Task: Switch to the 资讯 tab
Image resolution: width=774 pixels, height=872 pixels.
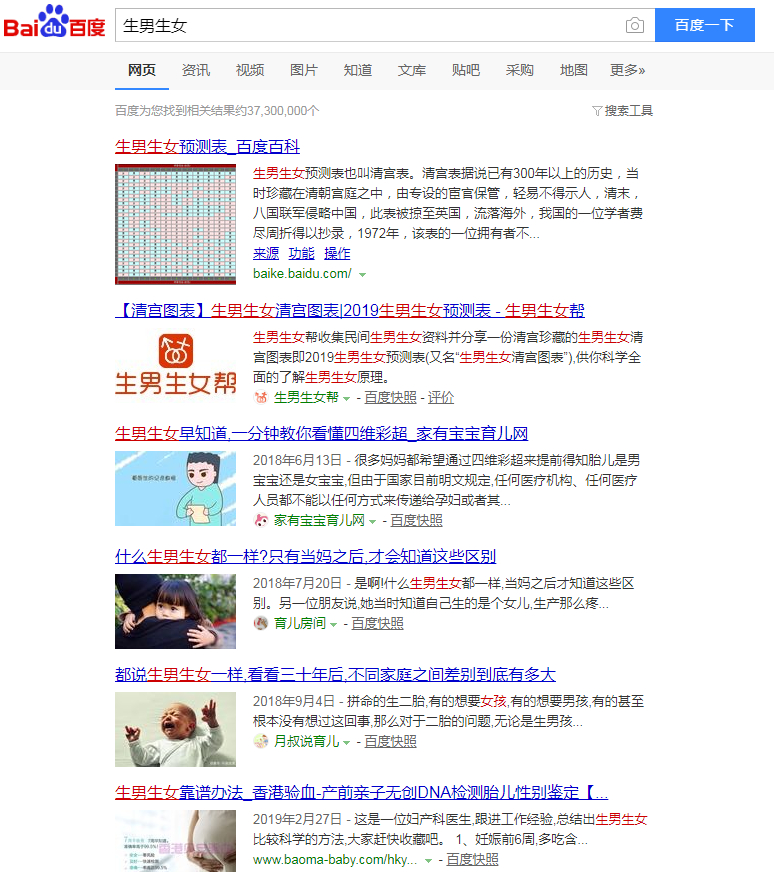Action: [196, 71]
